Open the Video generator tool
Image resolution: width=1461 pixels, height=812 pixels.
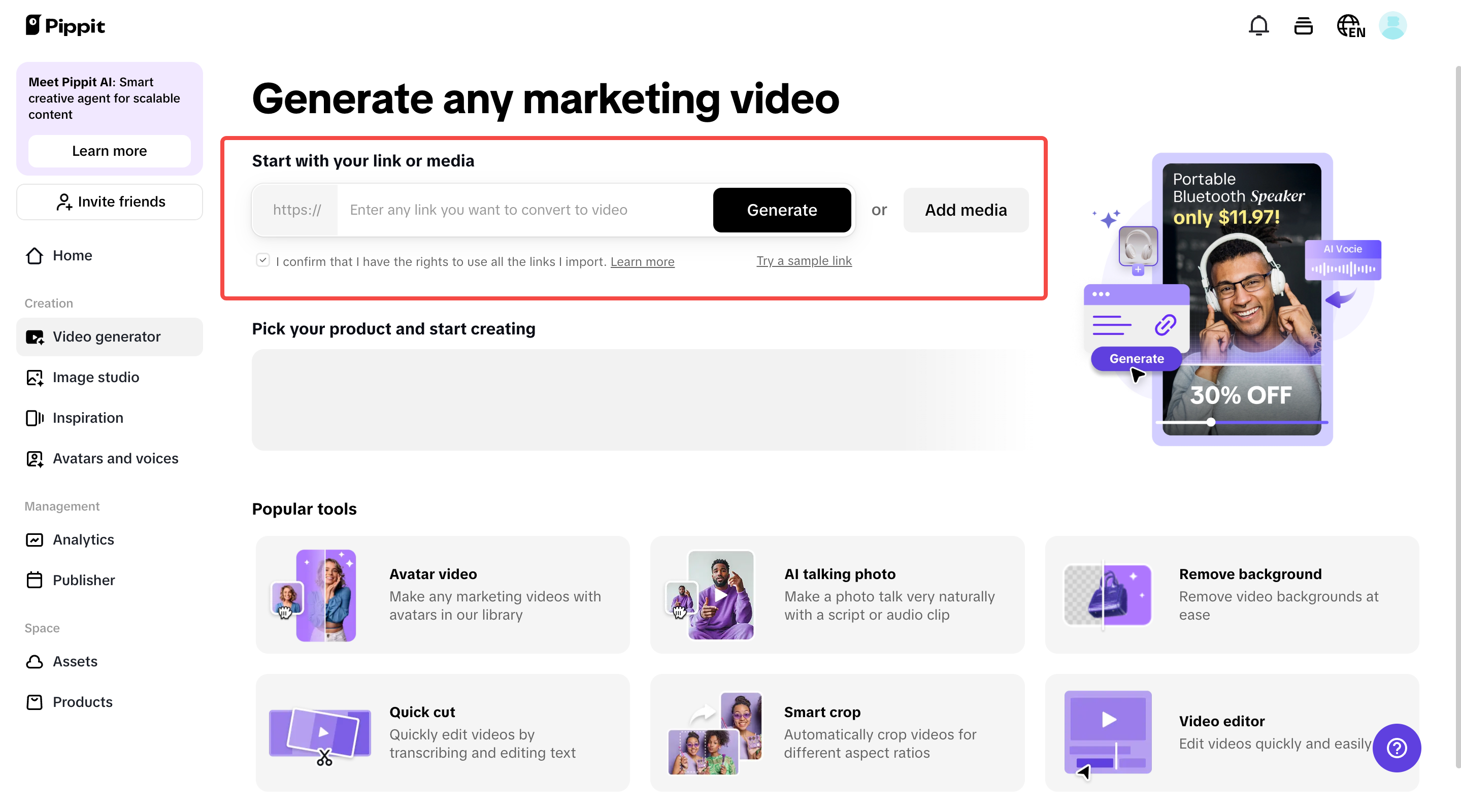click(x=107, y=336)
